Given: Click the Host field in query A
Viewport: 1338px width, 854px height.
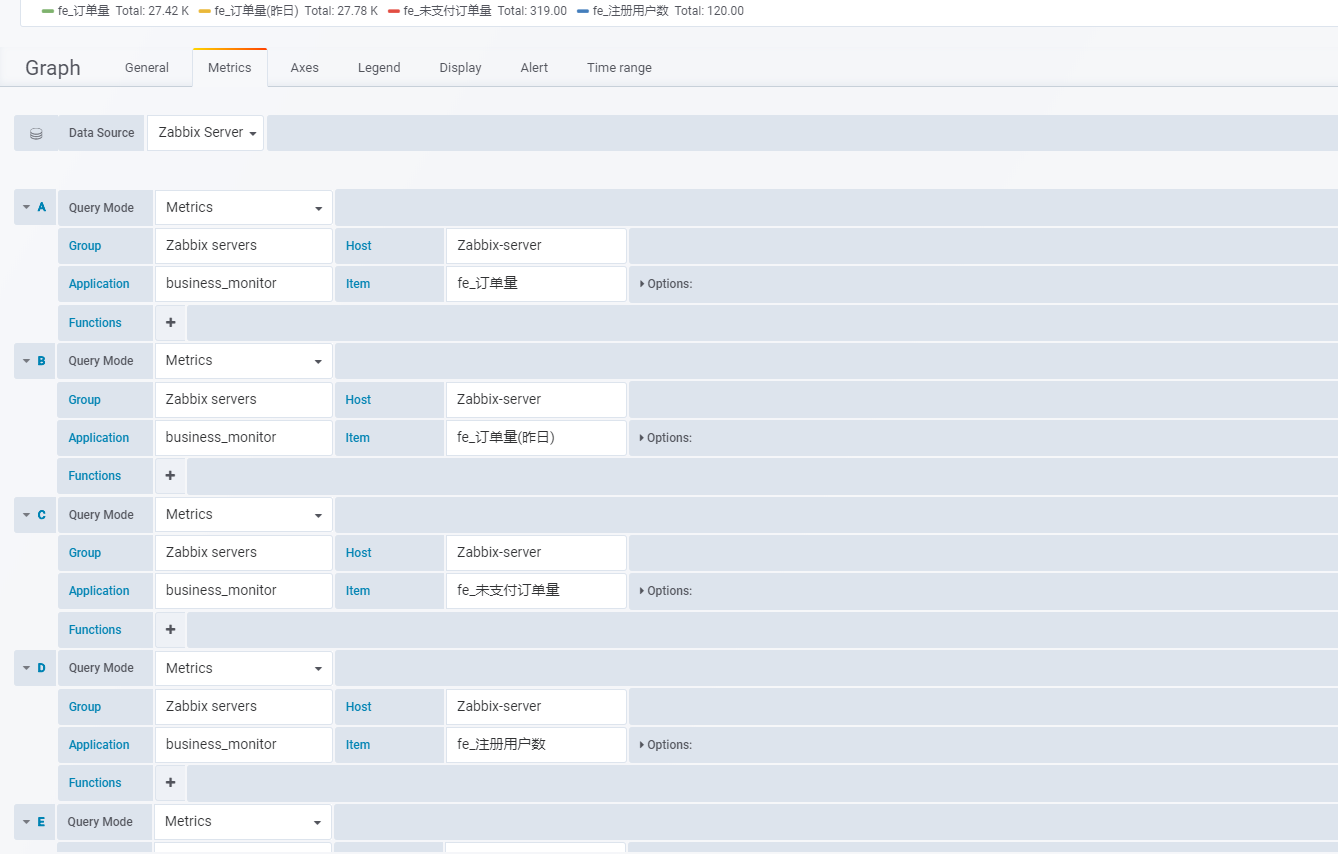Looking at the screenshot, I should pyautogui.click(x=536, y=245).
